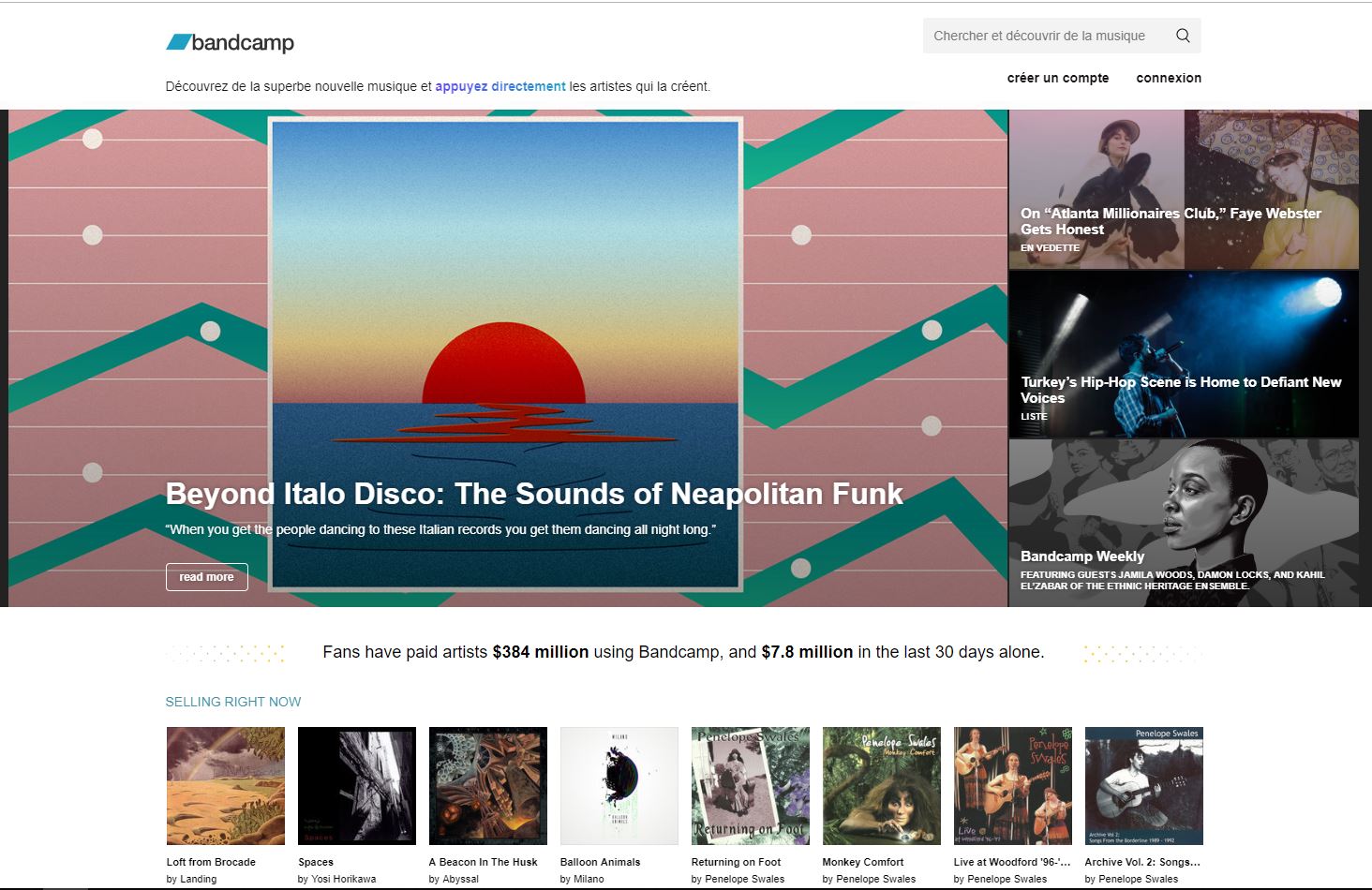Screen dimensions: 1372x890
Task: Click Featuring Guests Jamila Woods caption
Action: click(x=1172, y=580)
